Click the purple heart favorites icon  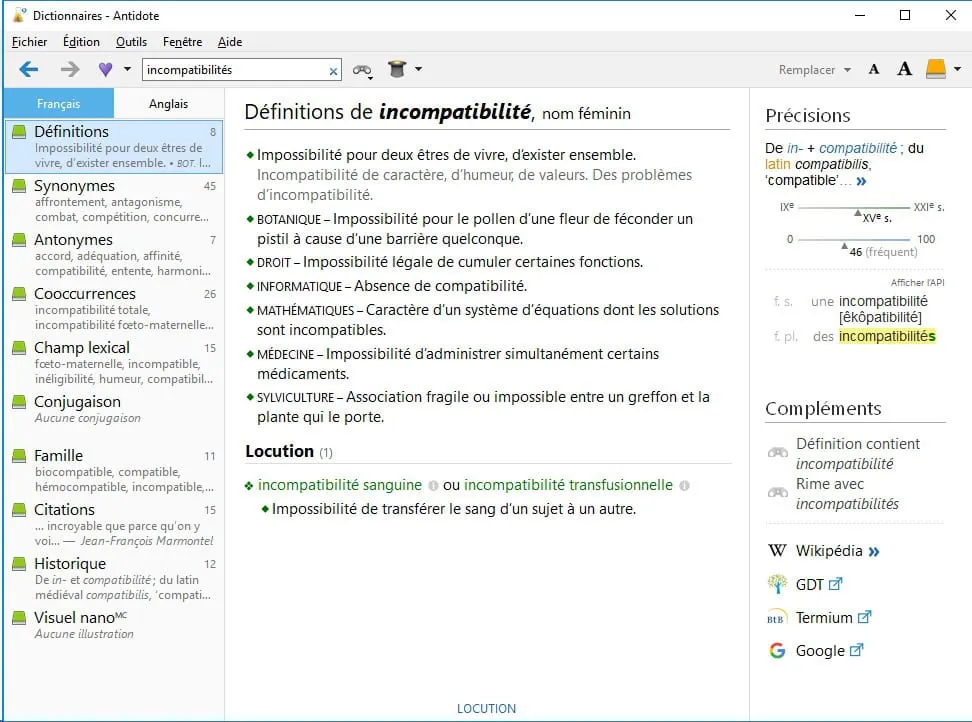105,70
